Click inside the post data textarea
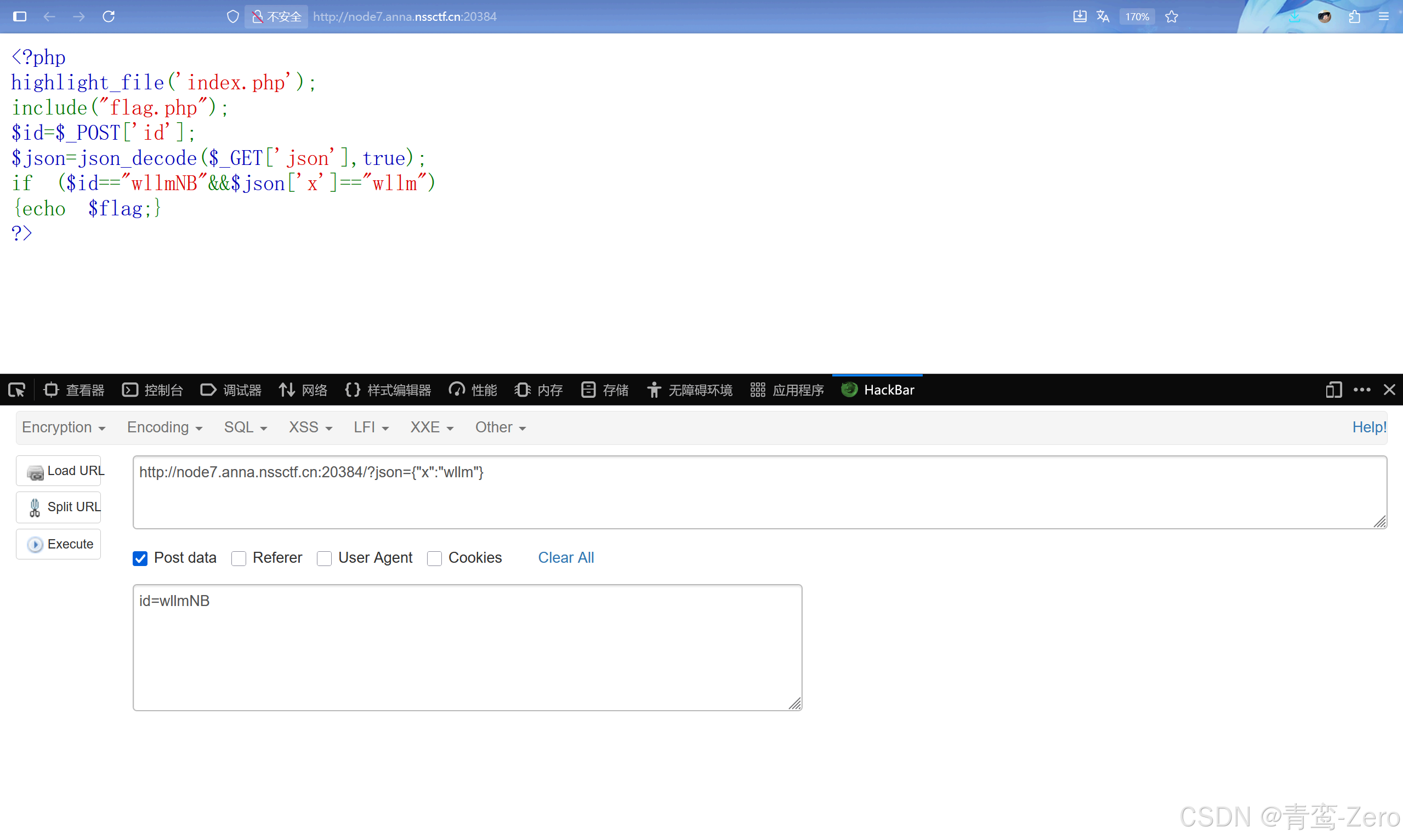1403x840 pixels. coord(467,647)
